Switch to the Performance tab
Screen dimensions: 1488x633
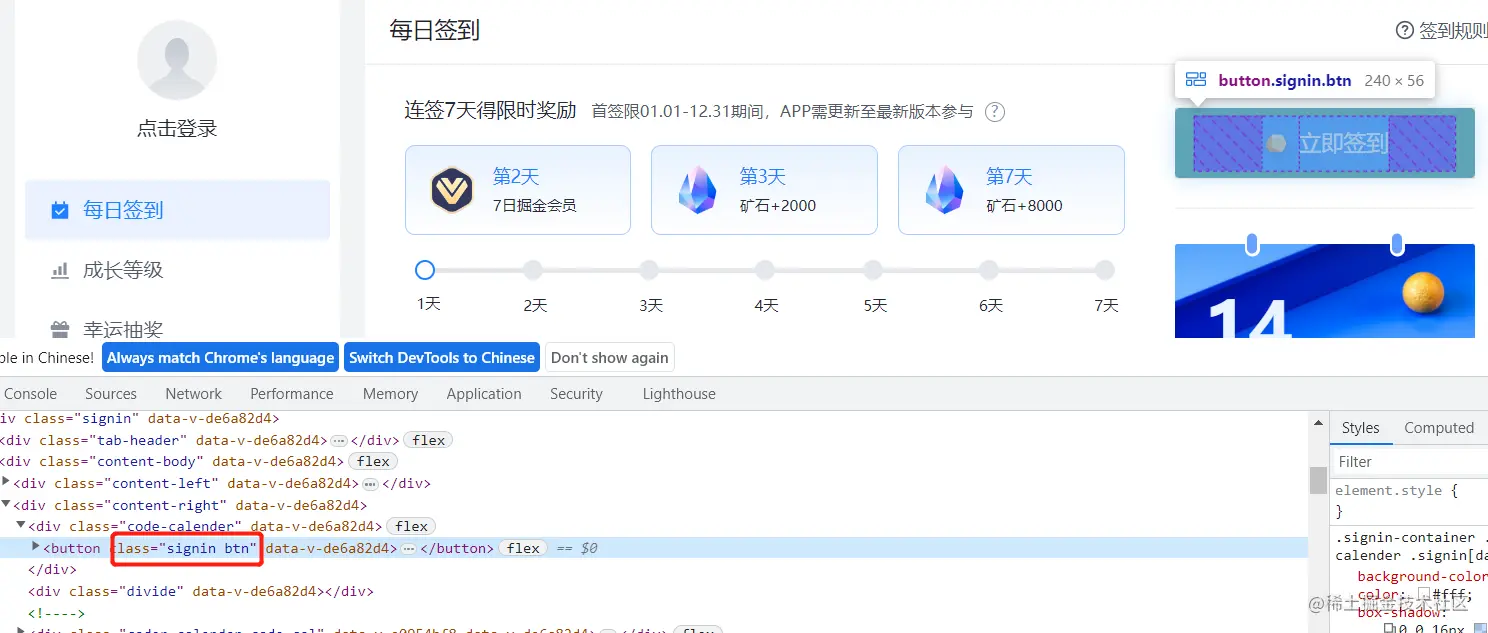292,394
